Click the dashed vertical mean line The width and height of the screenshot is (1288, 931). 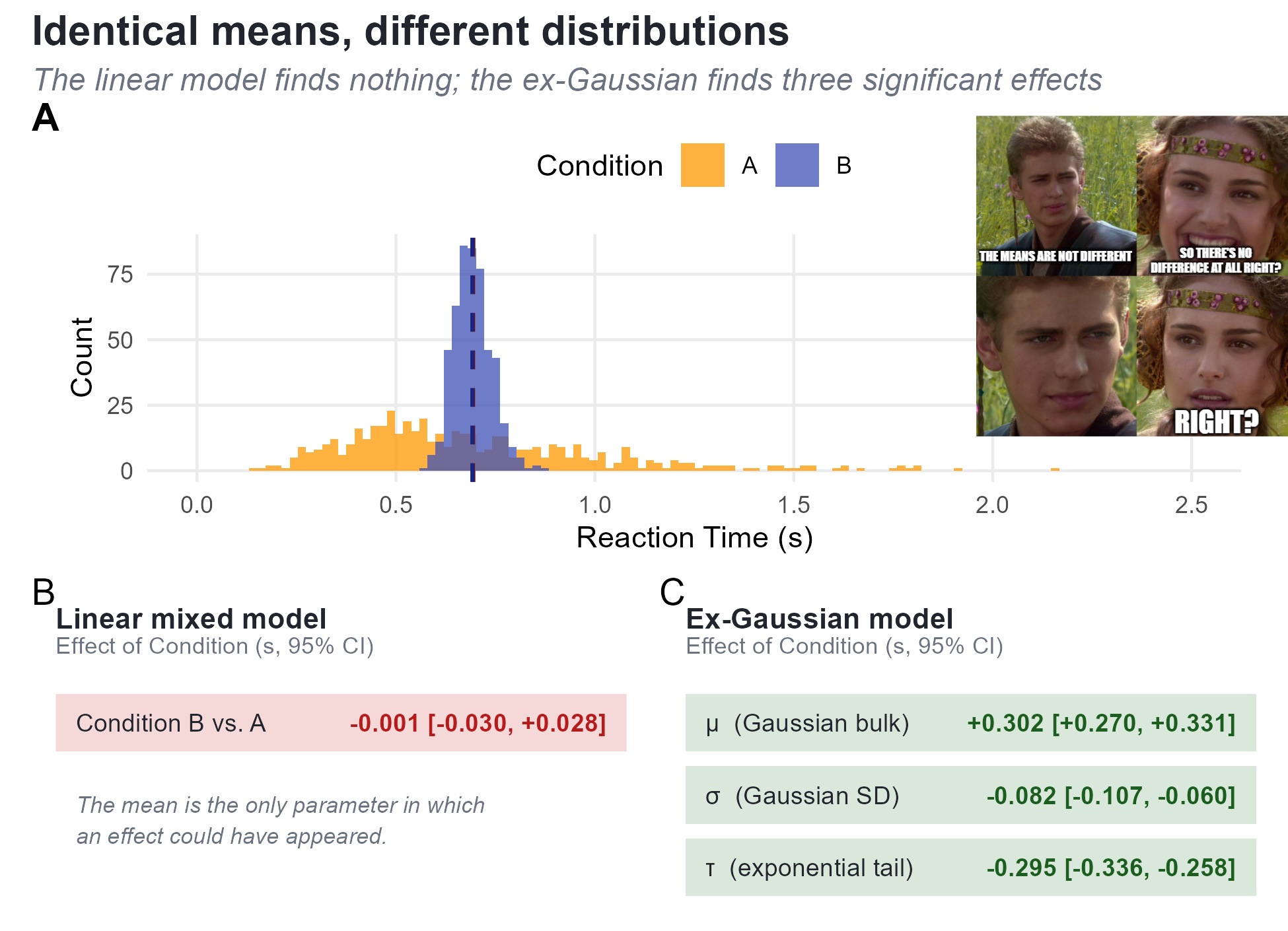coord(472,360)
